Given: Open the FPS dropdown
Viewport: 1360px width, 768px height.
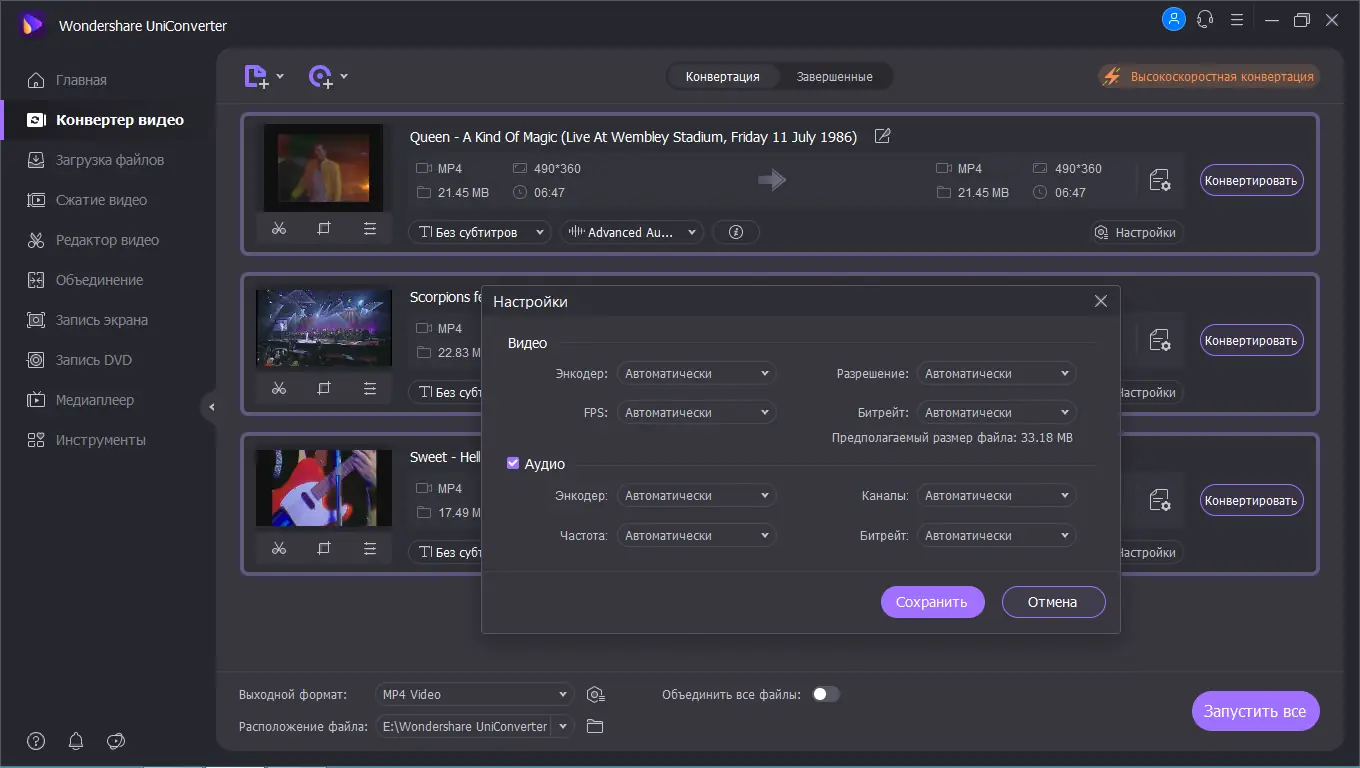Looking at the screenshot, I should point(696,412).
